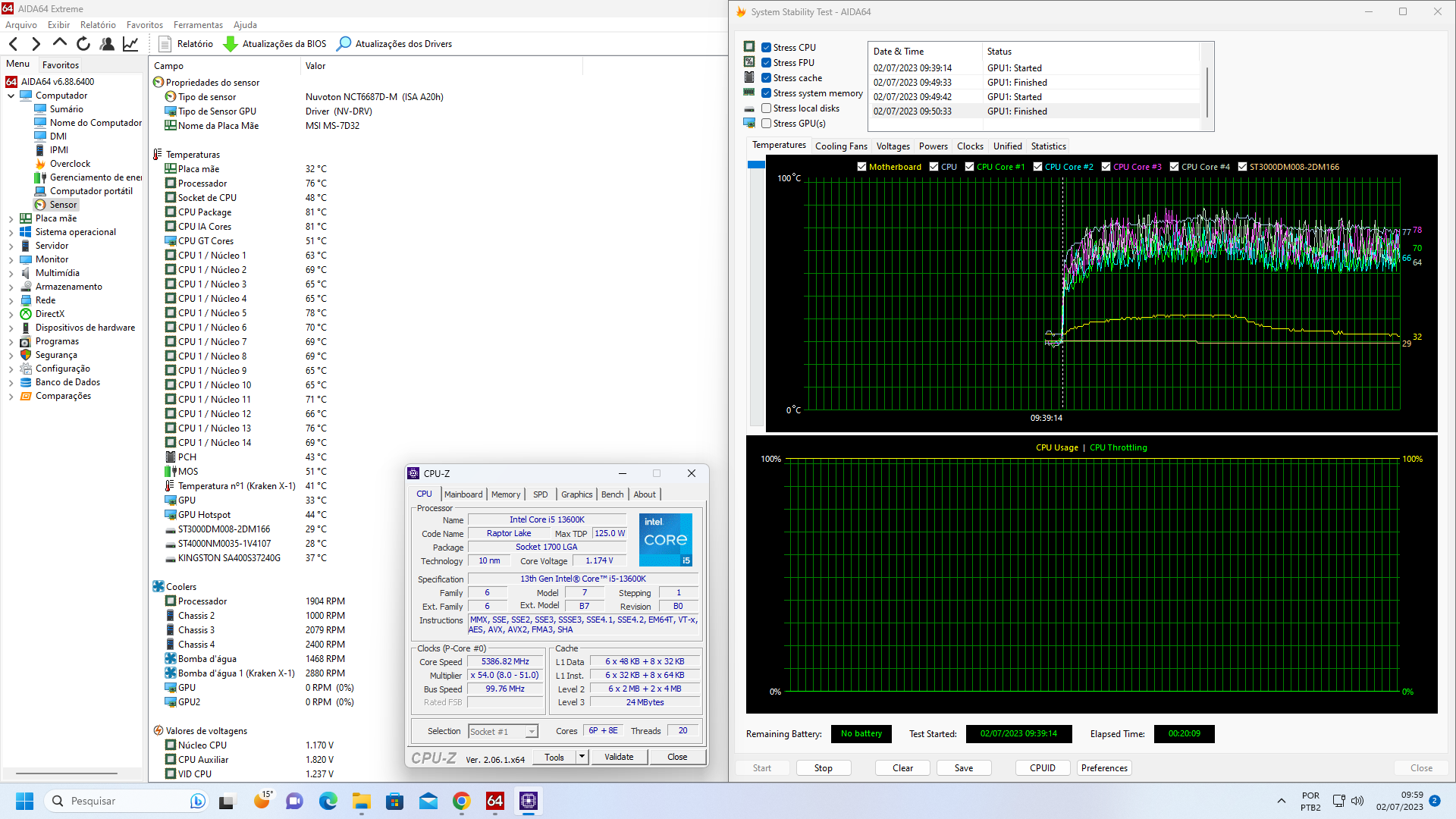Click the CPU-Z taskbar icon
Image resolution: width=1456 pixels, height=819 pixels.
tap(528, 801)
